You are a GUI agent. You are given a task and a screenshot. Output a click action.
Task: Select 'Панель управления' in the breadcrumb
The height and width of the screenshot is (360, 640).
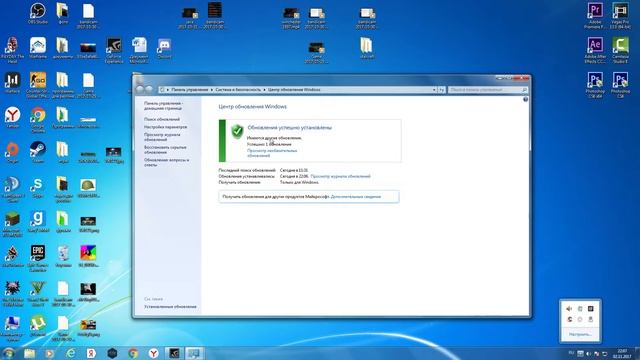click(189, 89)
